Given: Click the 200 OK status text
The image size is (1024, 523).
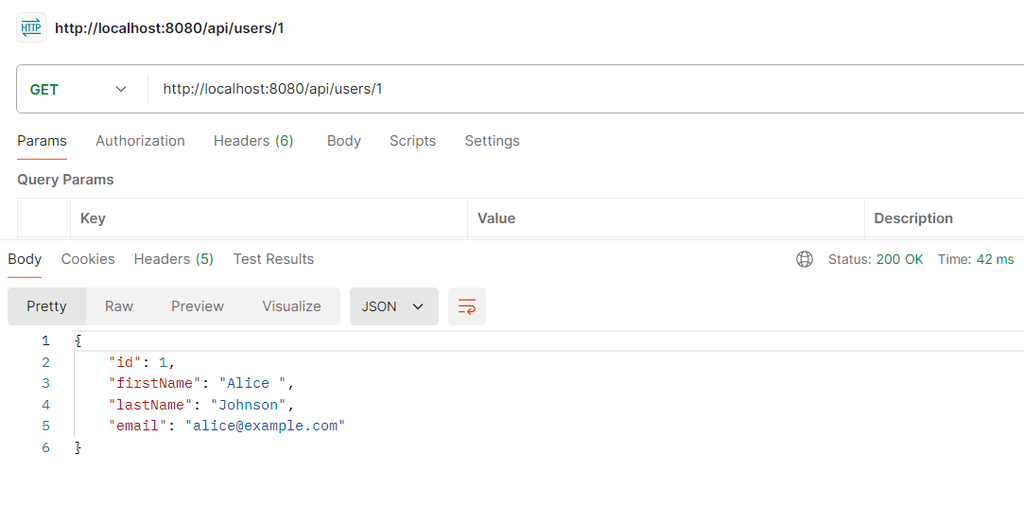Looking at the screenshot, I should pyautogui.click(x=899, y=259).
